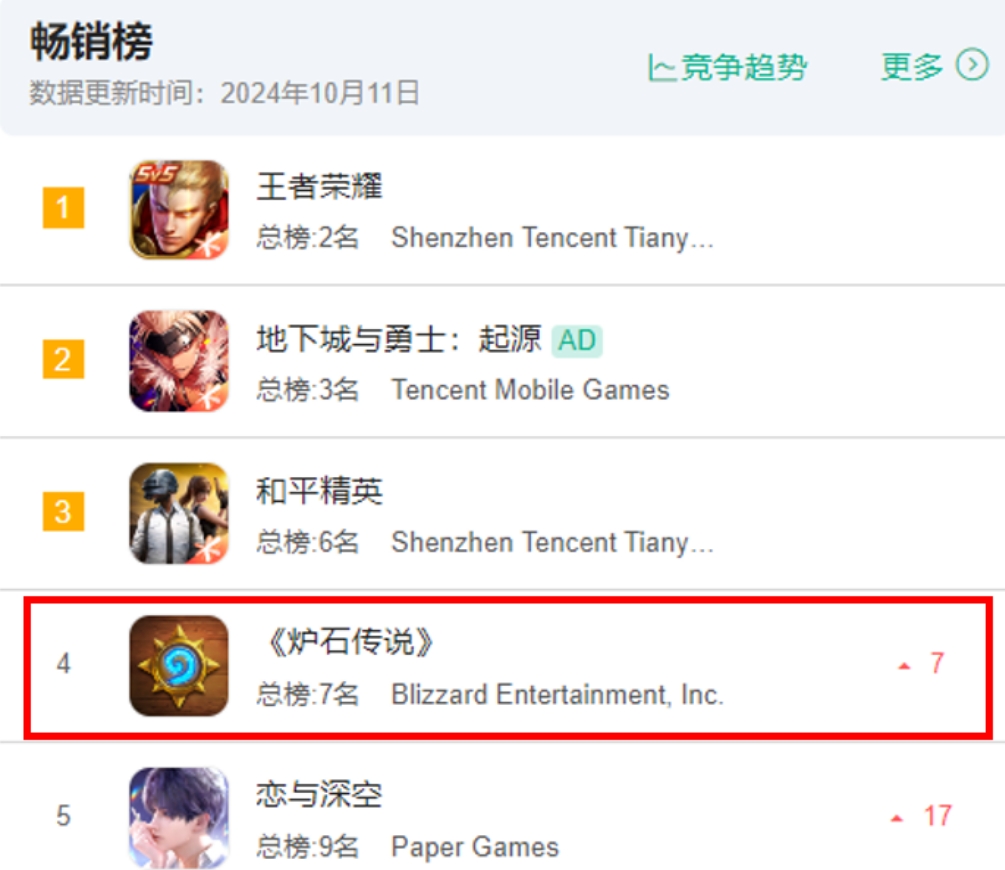
Task: Open the 地下城与勇士 app icon
Action: [x=179, y=361]
